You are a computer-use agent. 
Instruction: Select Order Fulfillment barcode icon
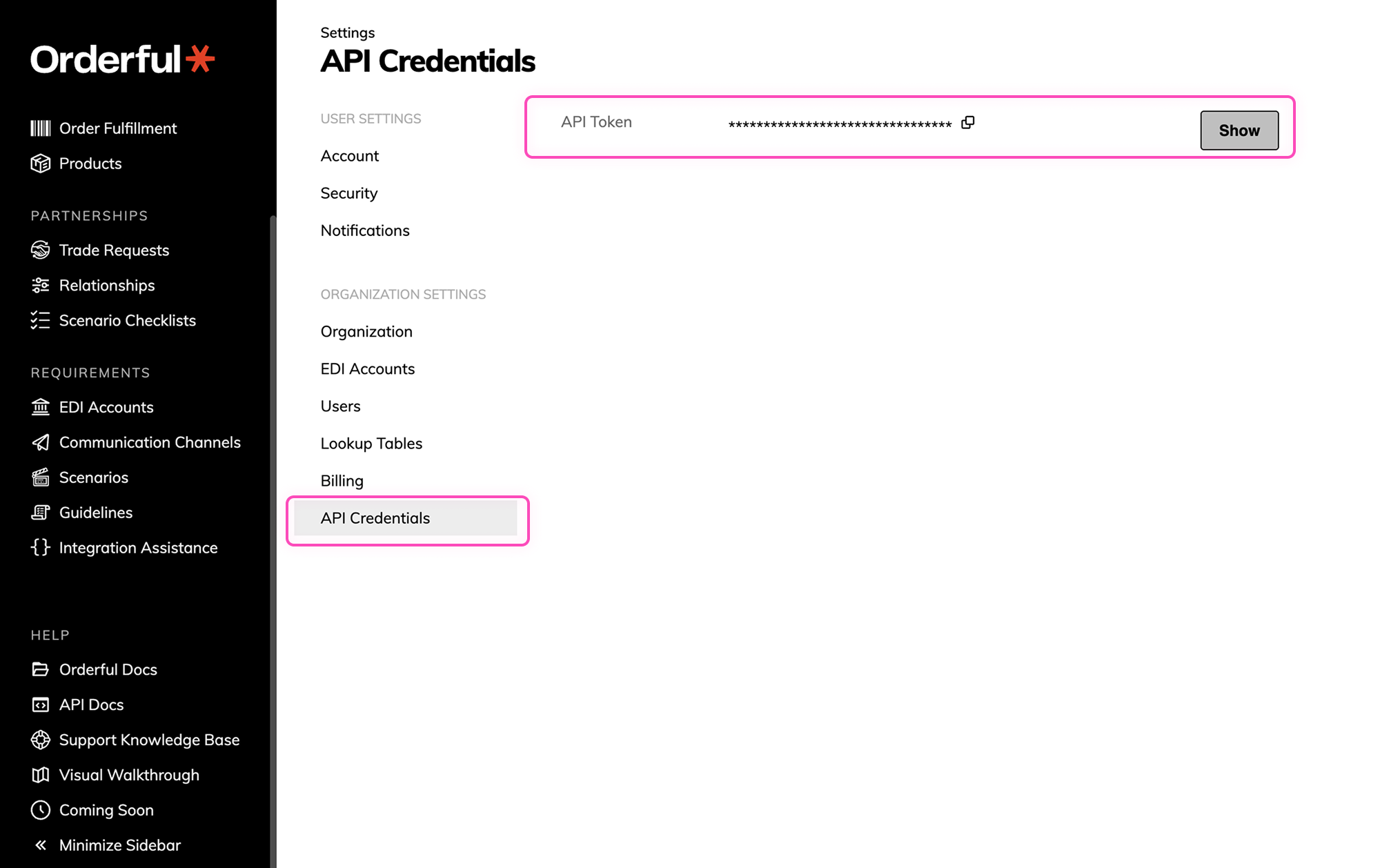coord(41,128)
